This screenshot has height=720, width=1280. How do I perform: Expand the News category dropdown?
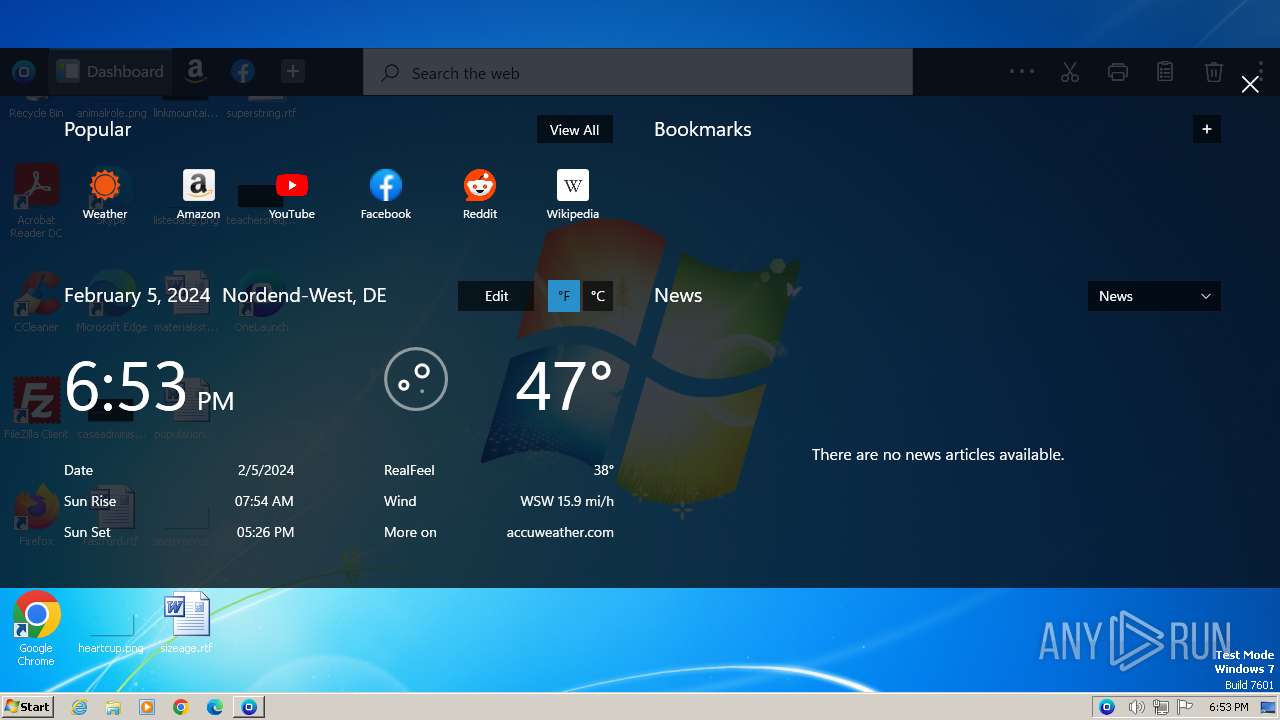click(x=1154, y=296)
